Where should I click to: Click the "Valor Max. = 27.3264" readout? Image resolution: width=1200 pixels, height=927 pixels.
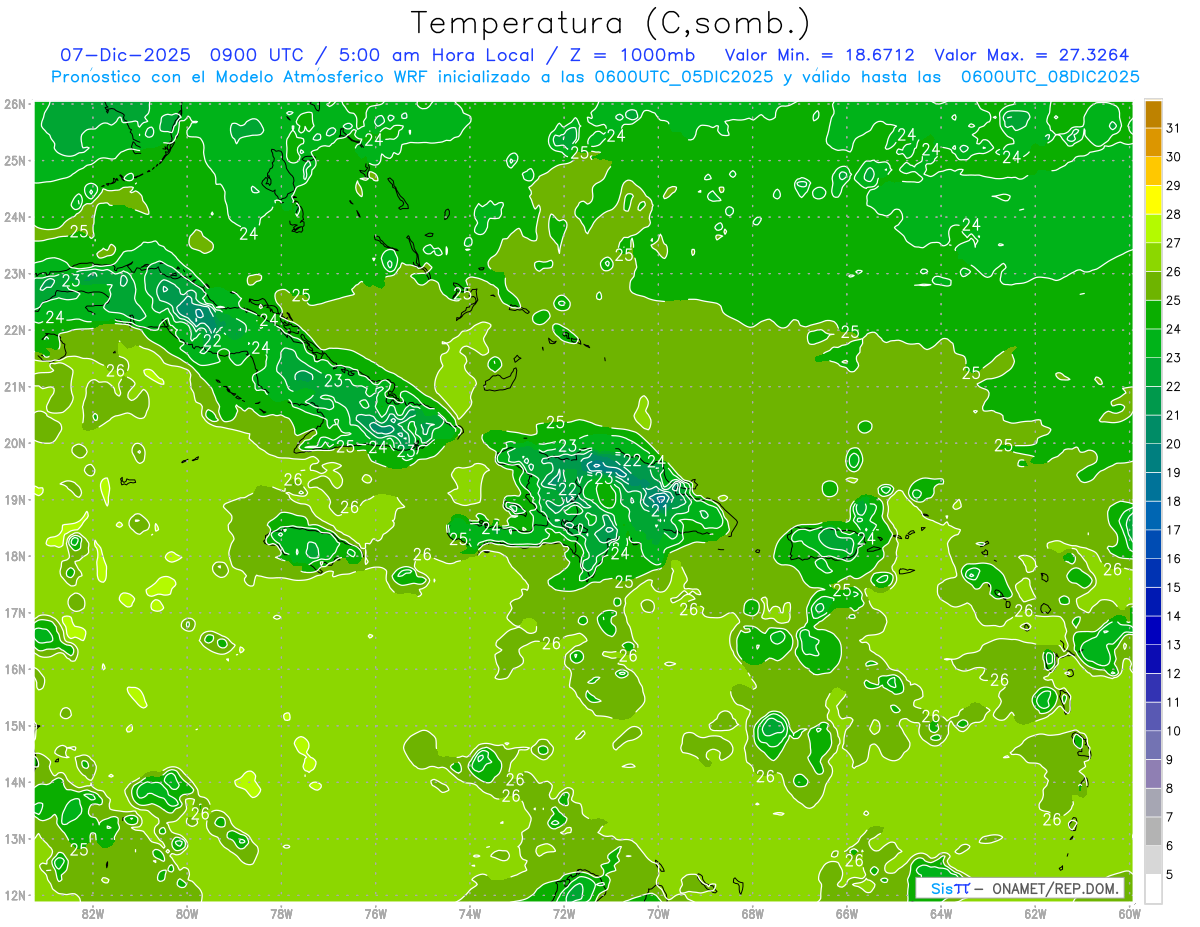1032,55
